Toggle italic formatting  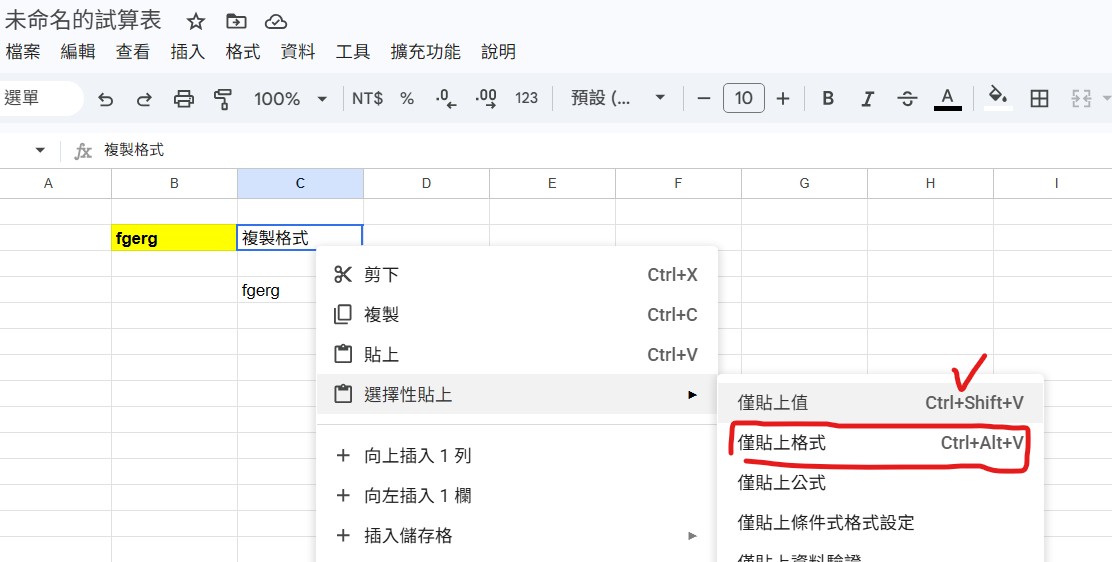[867, 99]
